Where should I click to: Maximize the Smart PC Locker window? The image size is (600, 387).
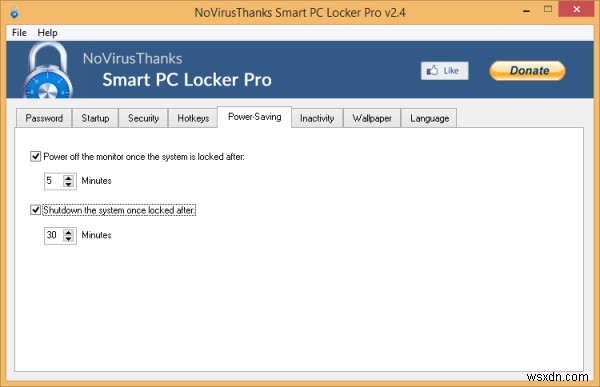point(548,10)
